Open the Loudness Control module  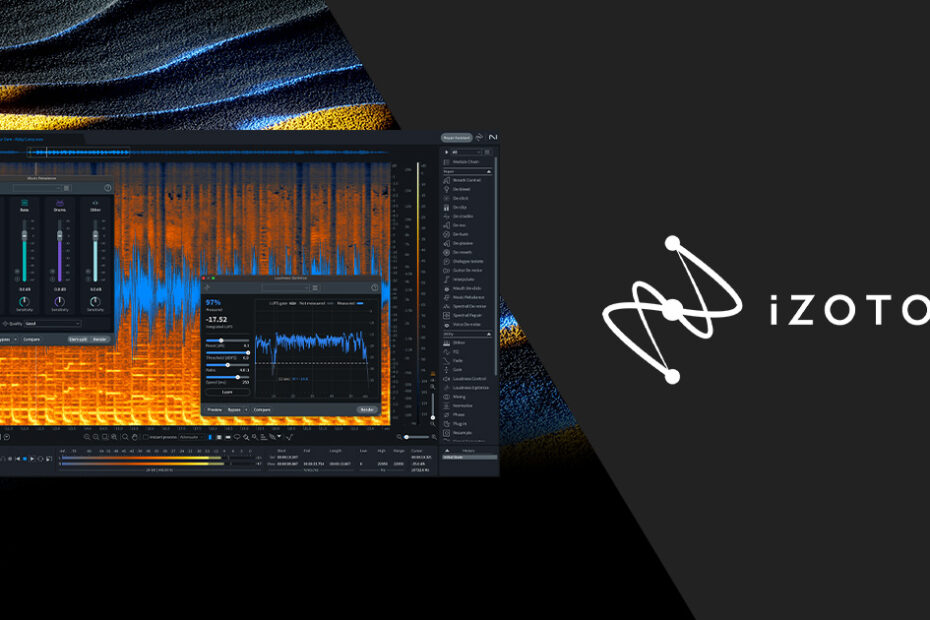469,379
